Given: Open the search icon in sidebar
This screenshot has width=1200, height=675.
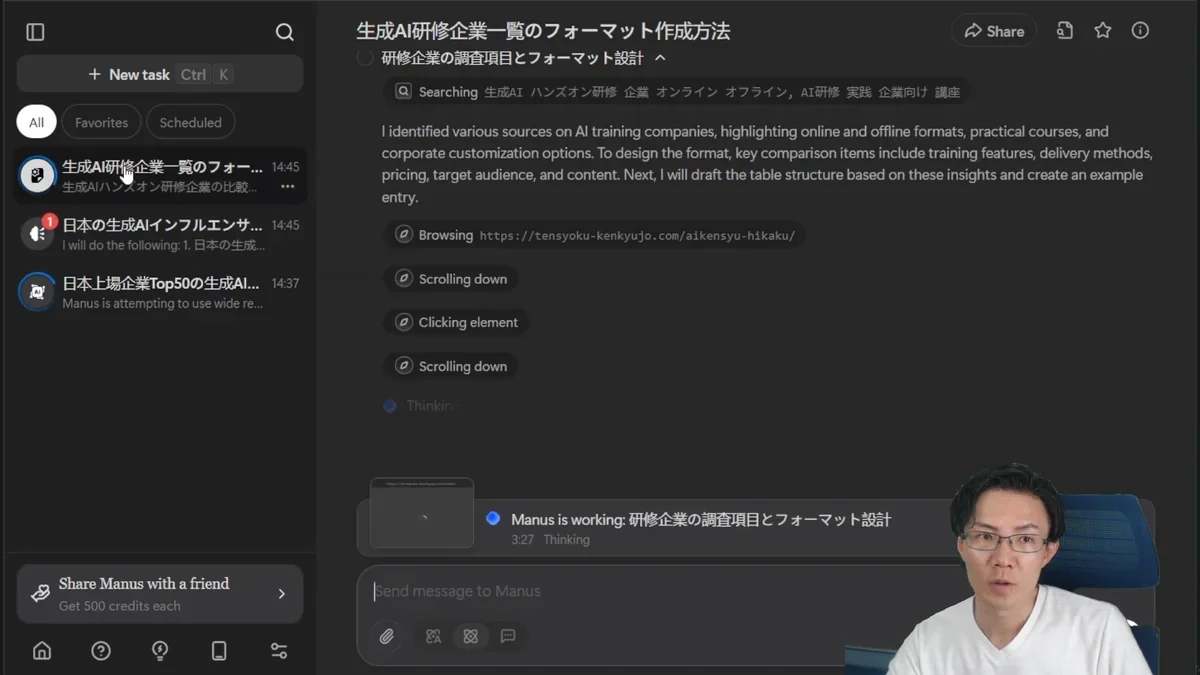Looking at the screenshot, I should point(284,32).
